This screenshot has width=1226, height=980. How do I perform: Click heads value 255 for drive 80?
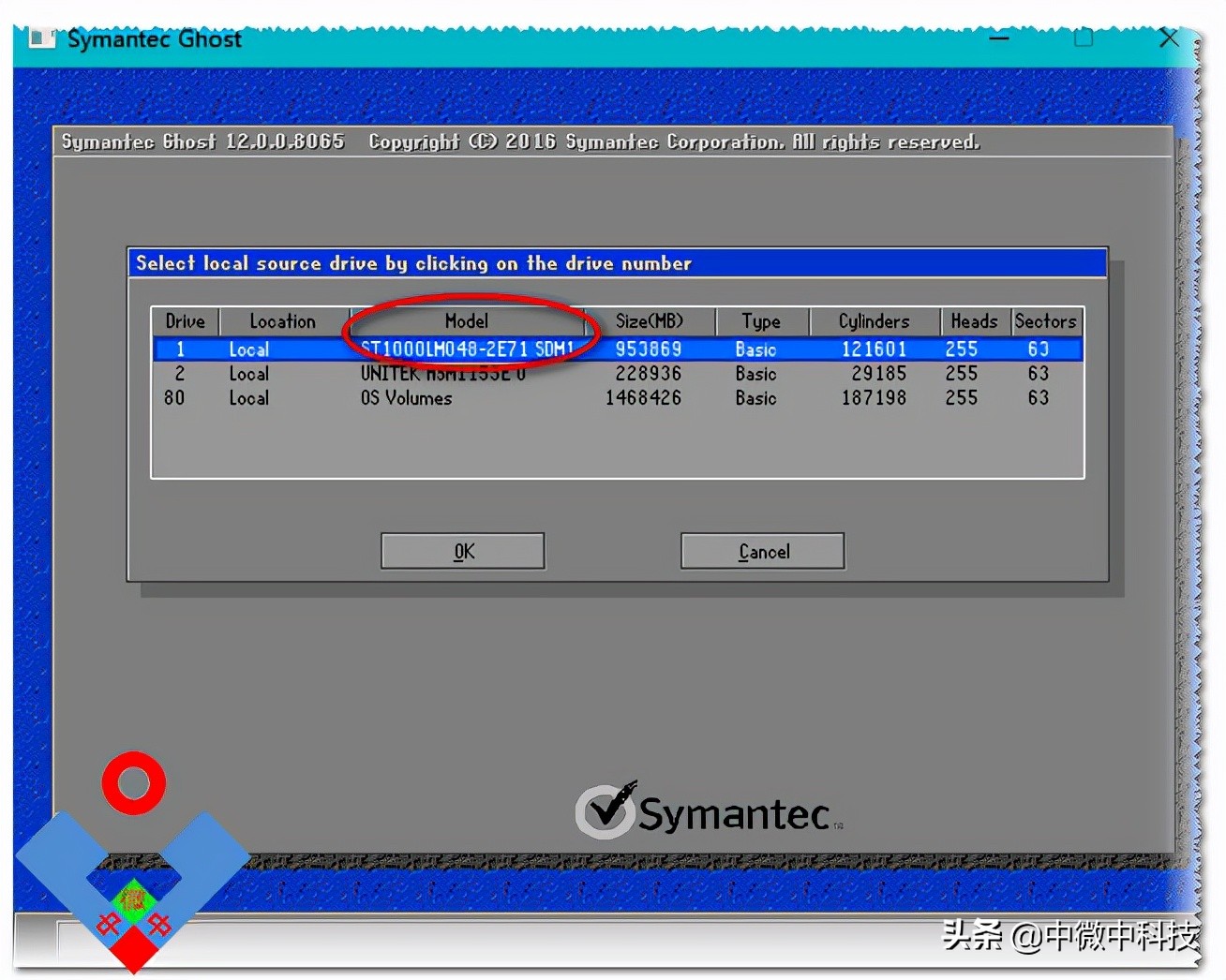(x=962, y=398)
